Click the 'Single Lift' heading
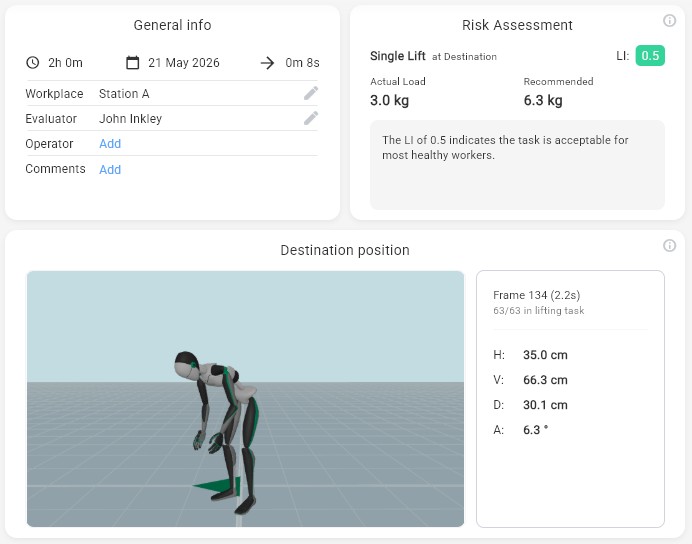This screenshot has width=692, height=544. click(398, 56)
